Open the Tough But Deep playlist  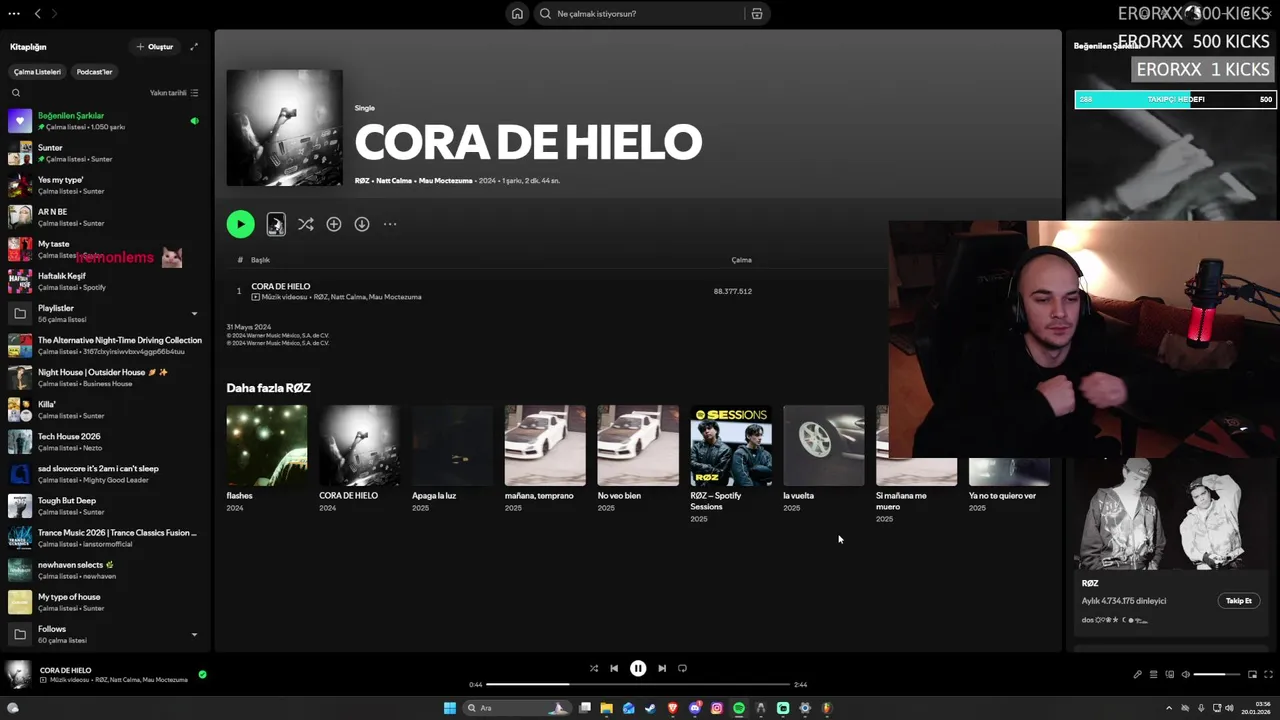pos(105,505)
